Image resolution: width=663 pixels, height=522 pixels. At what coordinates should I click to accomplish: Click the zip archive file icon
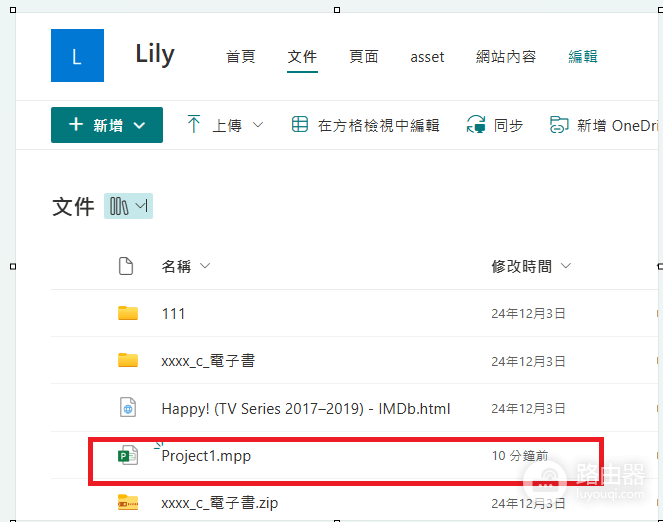coord(128,503)
